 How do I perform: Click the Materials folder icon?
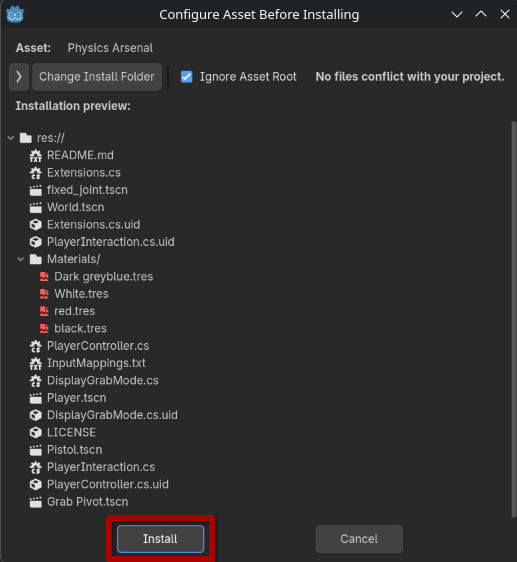(35, 259)
